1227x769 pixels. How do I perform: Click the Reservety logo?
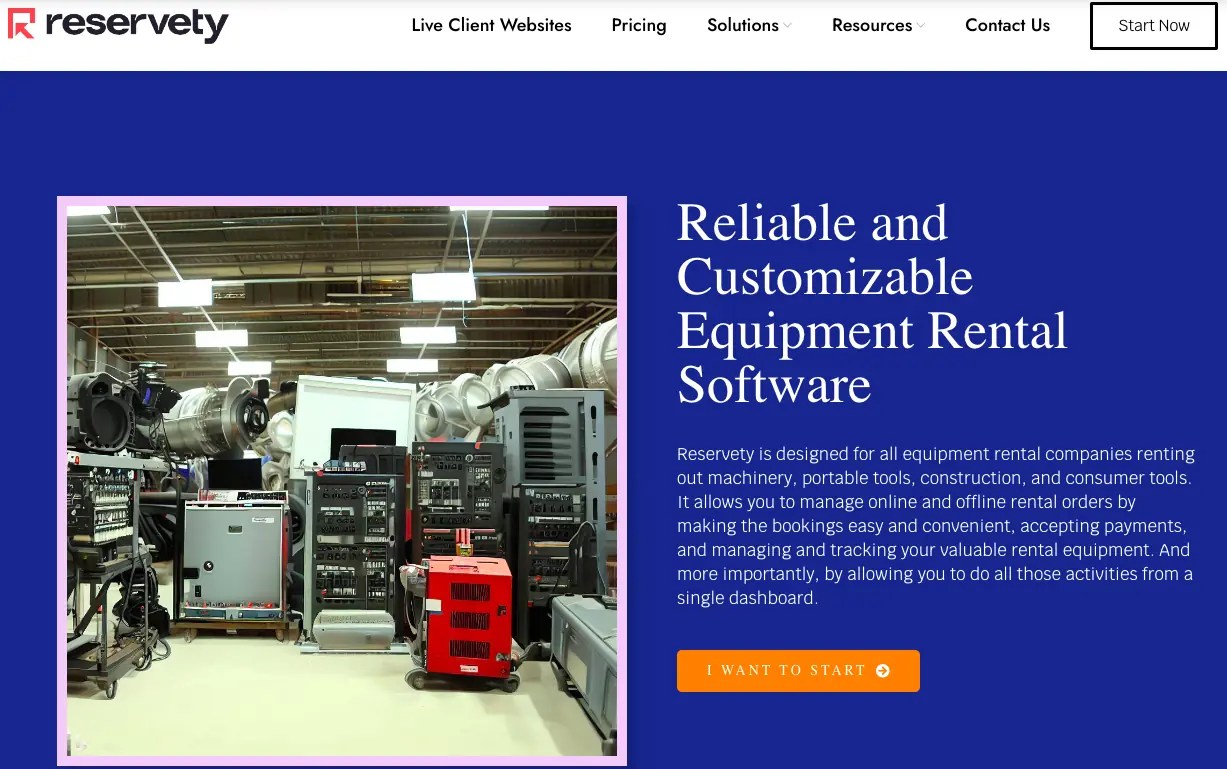(118, 25)
